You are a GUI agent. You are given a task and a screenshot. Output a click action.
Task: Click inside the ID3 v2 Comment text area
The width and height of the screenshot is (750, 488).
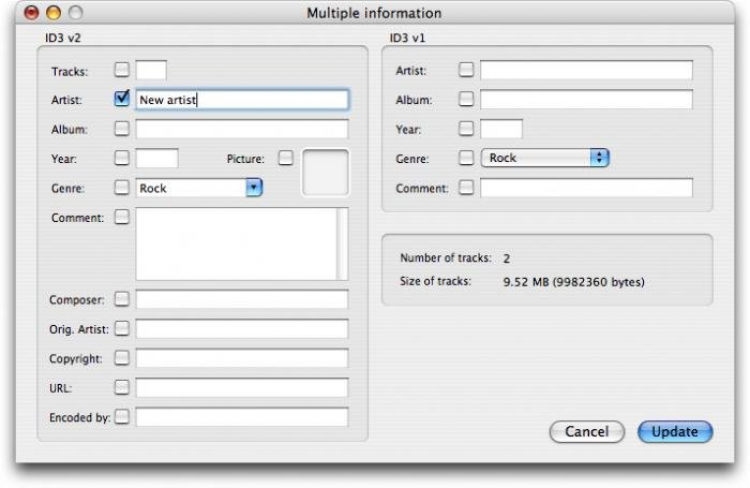coord(236,244)
